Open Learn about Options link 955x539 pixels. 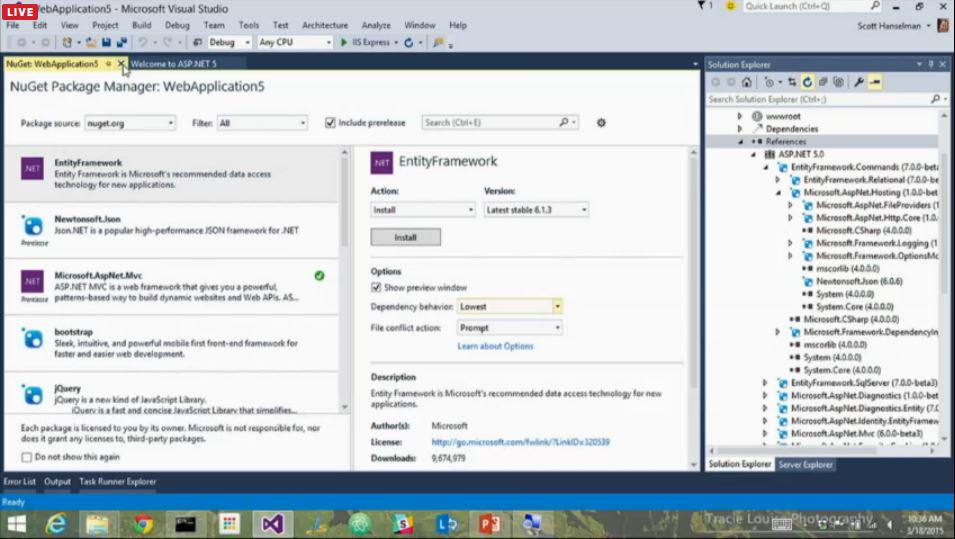[x=495, y=347]
